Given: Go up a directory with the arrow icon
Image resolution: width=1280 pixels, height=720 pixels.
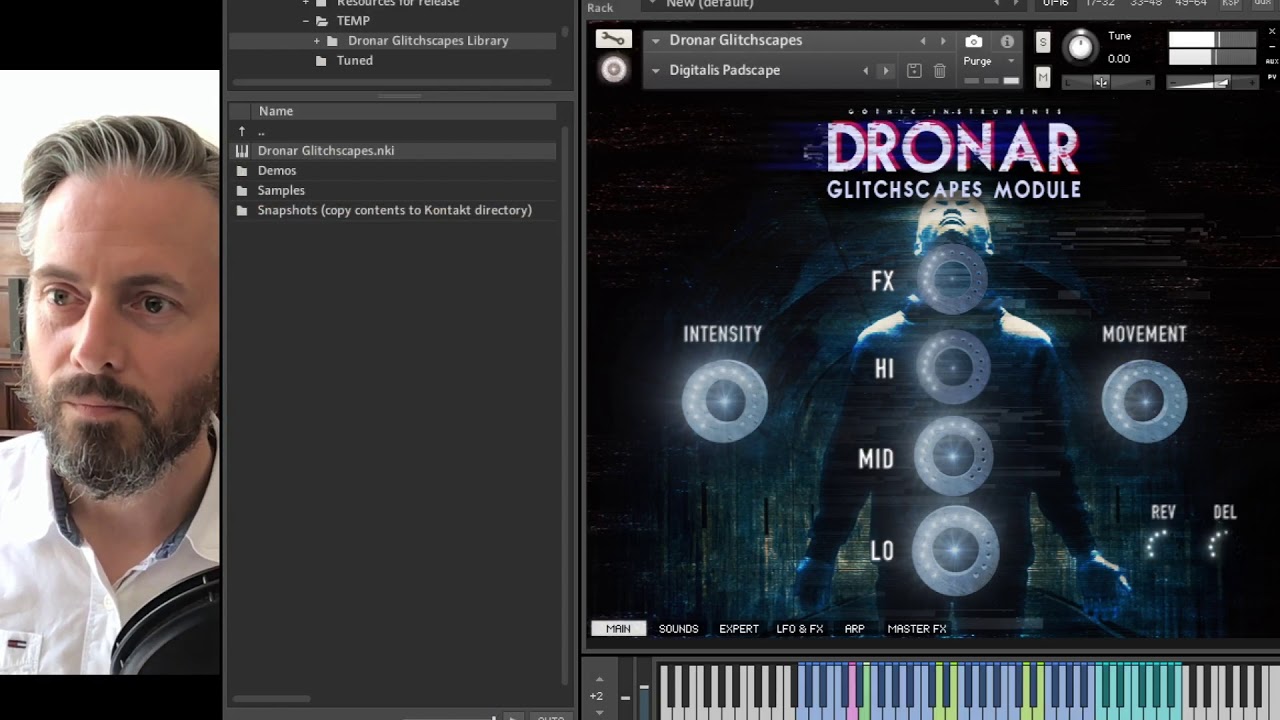Looking at the screenshot, I should click(241, 131).
